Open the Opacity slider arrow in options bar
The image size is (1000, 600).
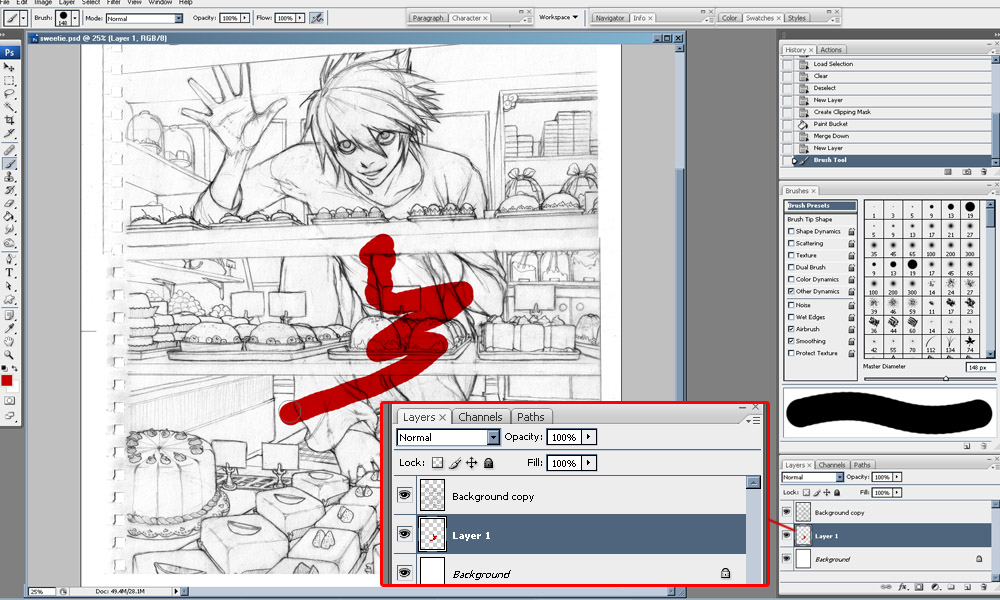(x=245, y=18)
